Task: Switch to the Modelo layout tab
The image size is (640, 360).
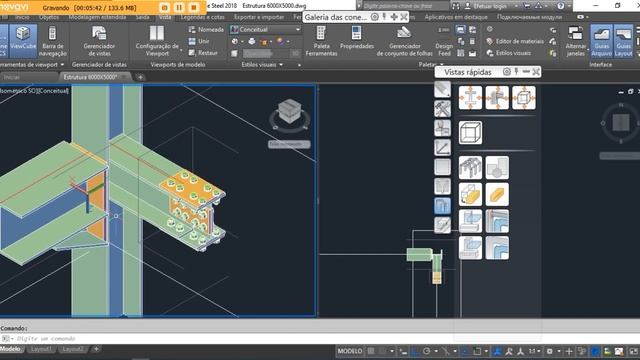Action: [11, 349]
